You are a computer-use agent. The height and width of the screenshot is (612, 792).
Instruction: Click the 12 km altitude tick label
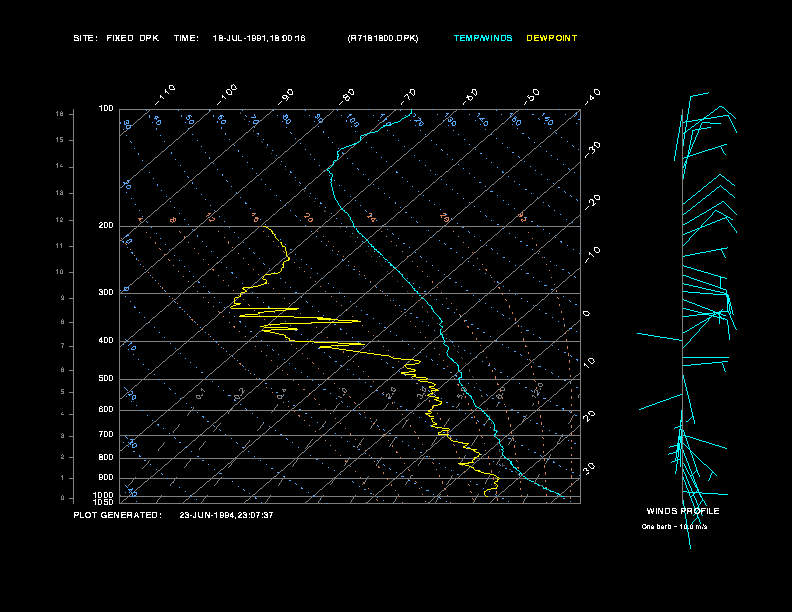click(x=60, y=220)
